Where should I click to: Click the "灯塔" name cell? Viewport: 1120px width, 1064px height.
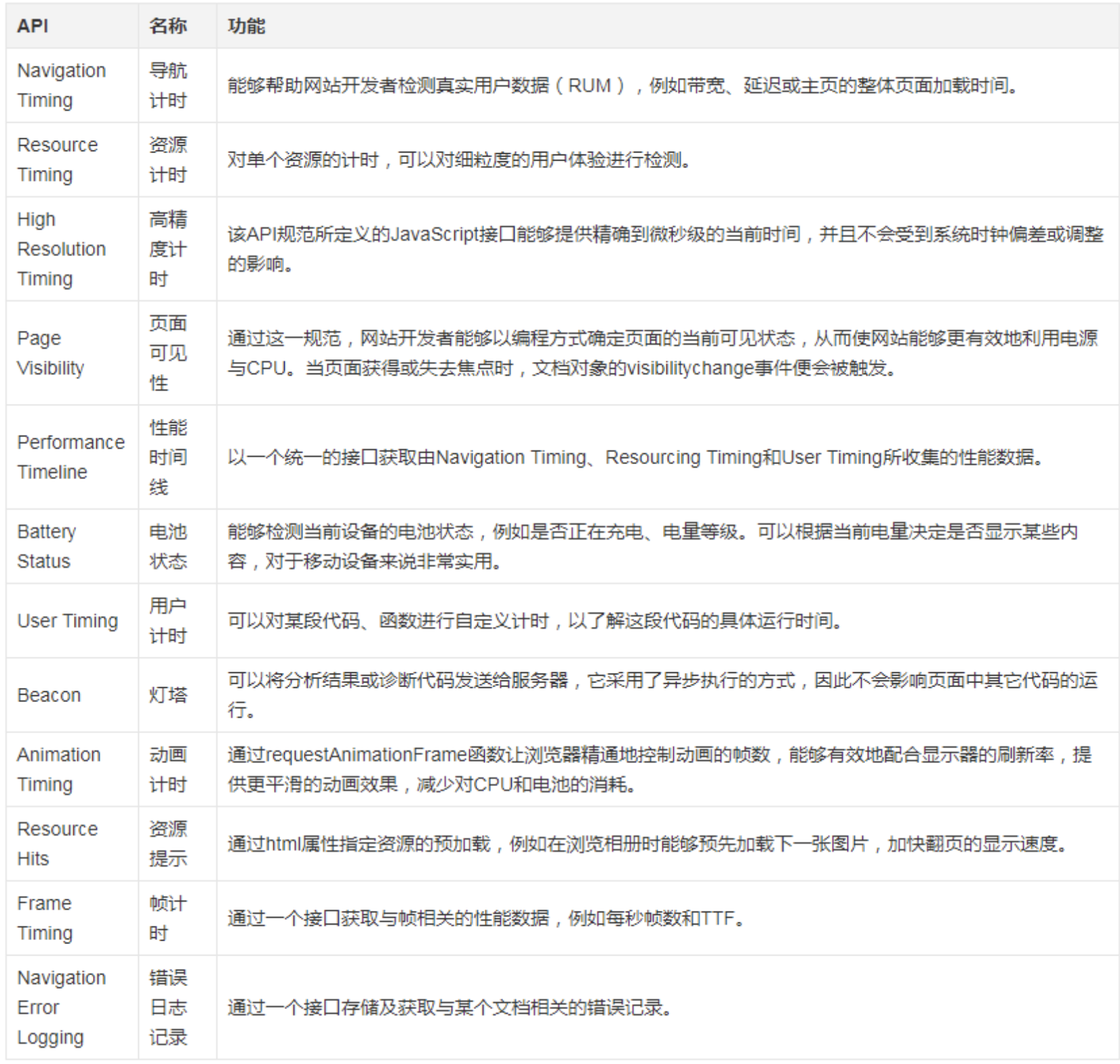167,695
